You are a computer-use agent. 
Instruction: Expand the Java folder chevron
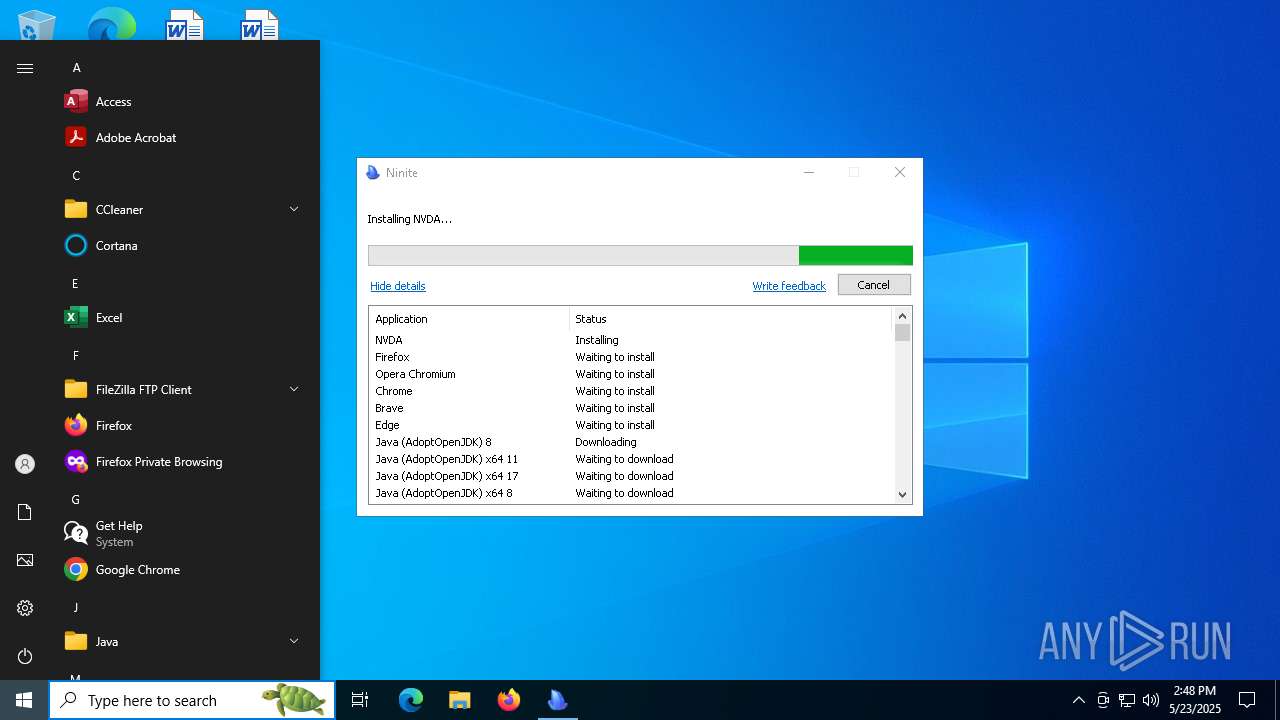294,641
